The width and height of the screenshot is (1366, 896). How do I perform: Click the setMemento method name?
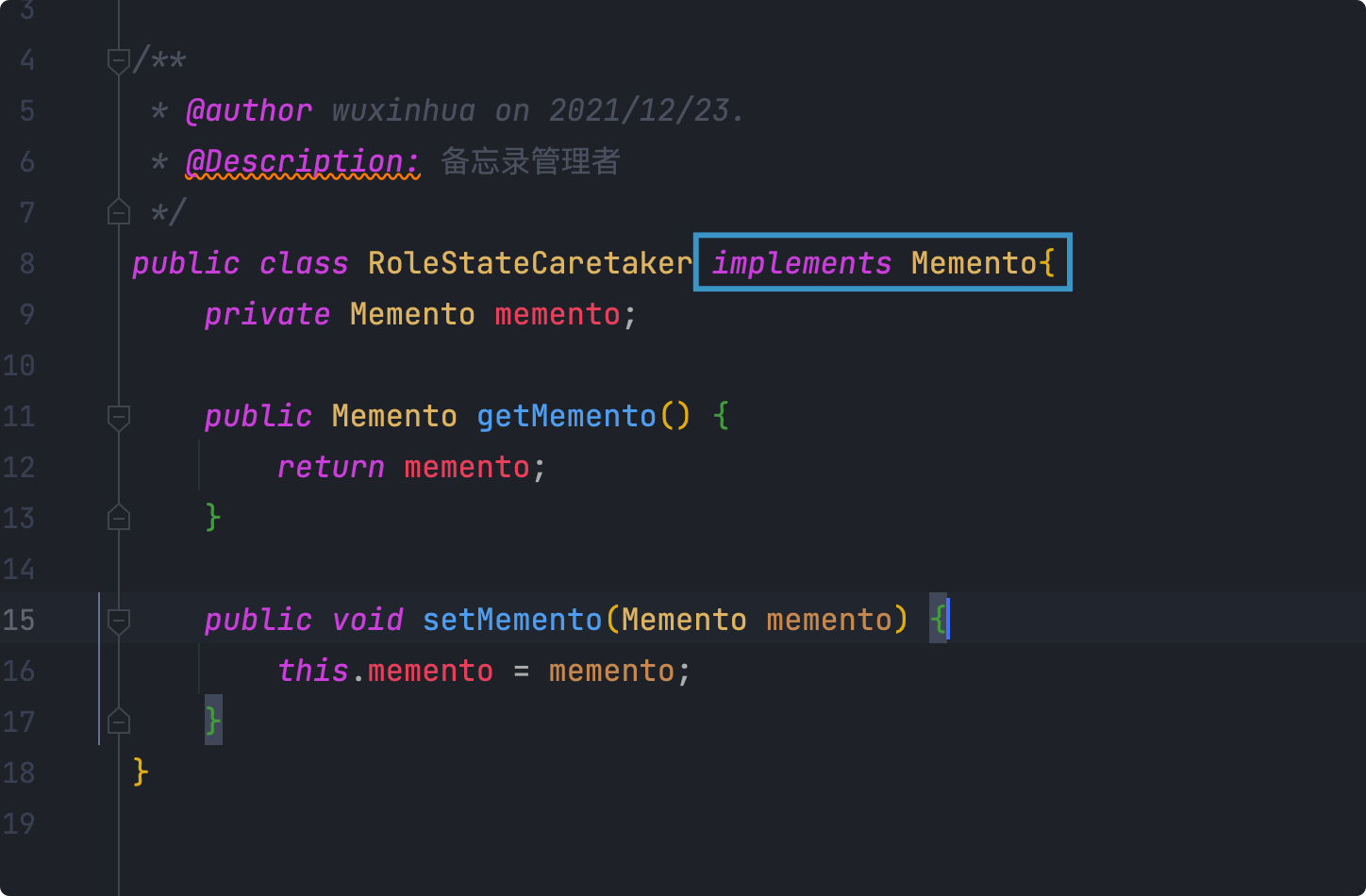pos(511,620)
